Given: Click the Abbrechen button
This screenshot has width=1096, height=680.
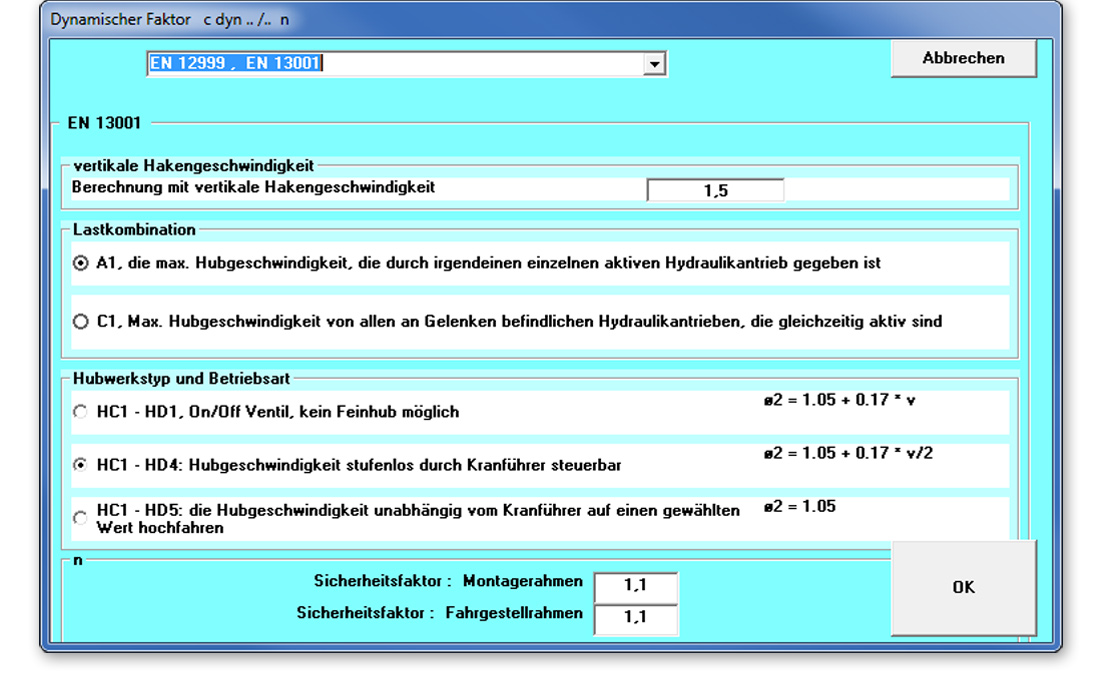Looking at the screenshot, I should tap(963, 58).
